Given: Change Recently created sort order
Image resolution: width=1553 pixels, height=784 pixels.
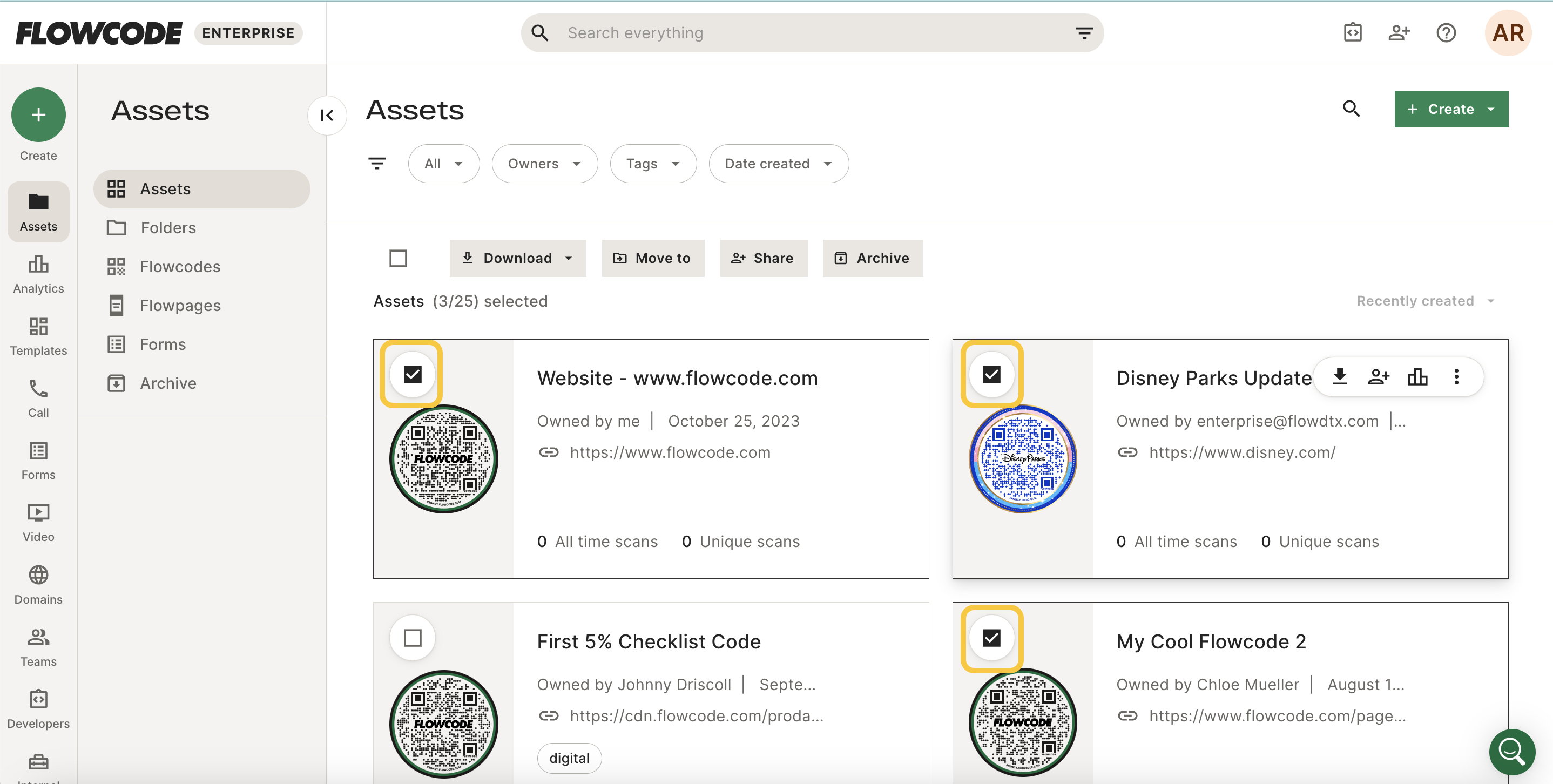Looking at the screenshot, I should point(1427,301).
